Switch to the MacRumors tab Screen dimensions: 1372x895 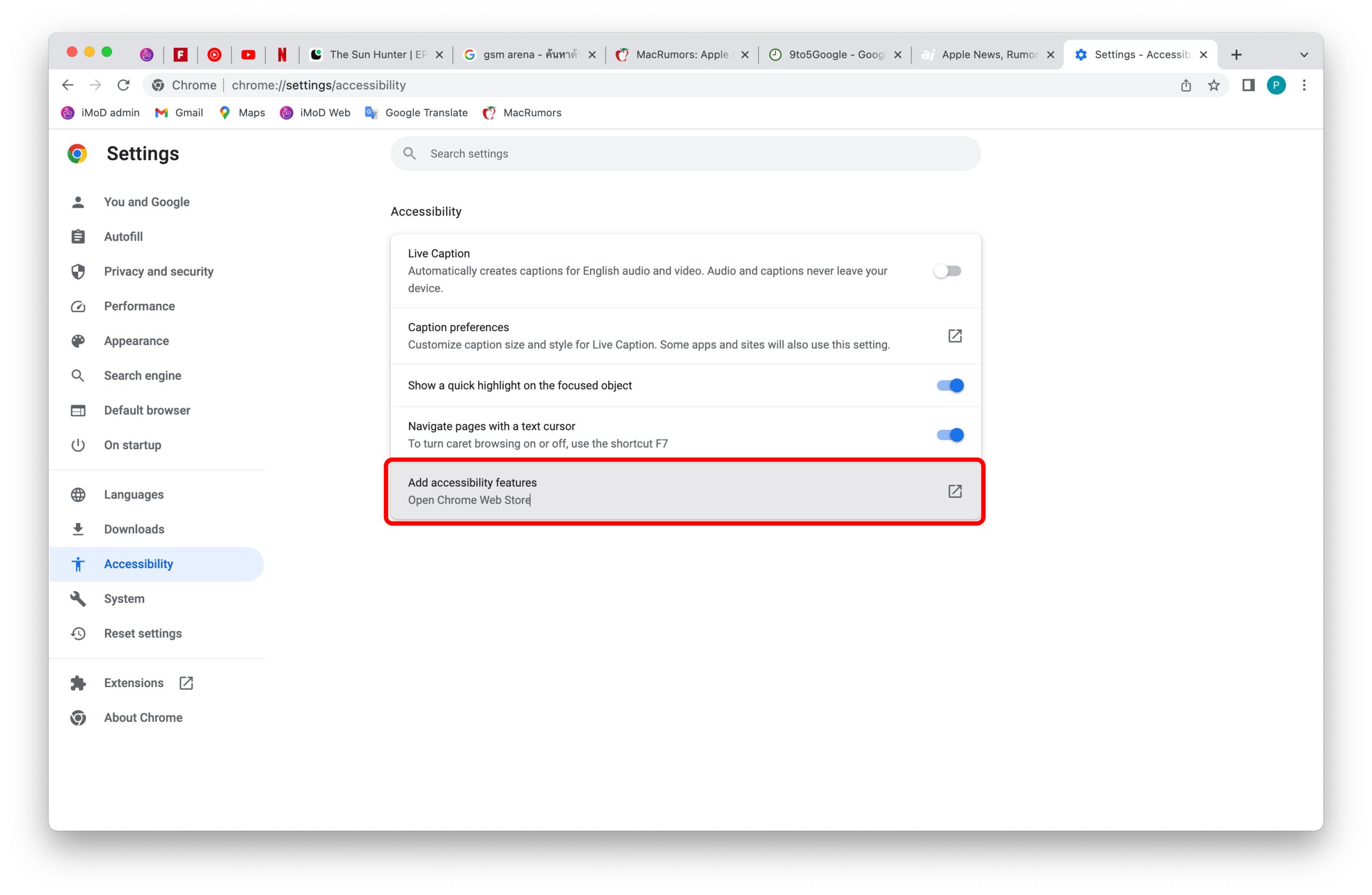[680, 55]
